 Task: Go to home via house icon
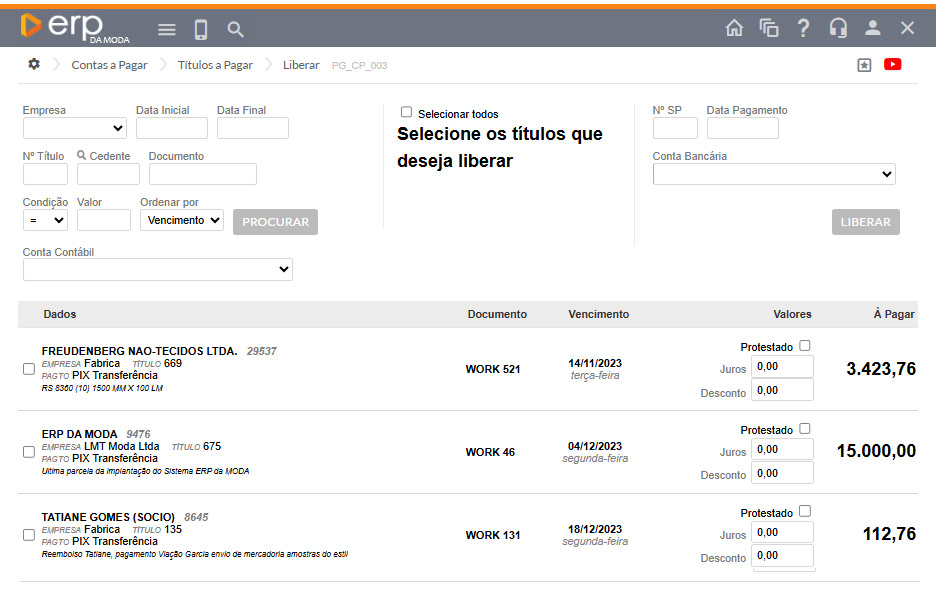point(734,28)
